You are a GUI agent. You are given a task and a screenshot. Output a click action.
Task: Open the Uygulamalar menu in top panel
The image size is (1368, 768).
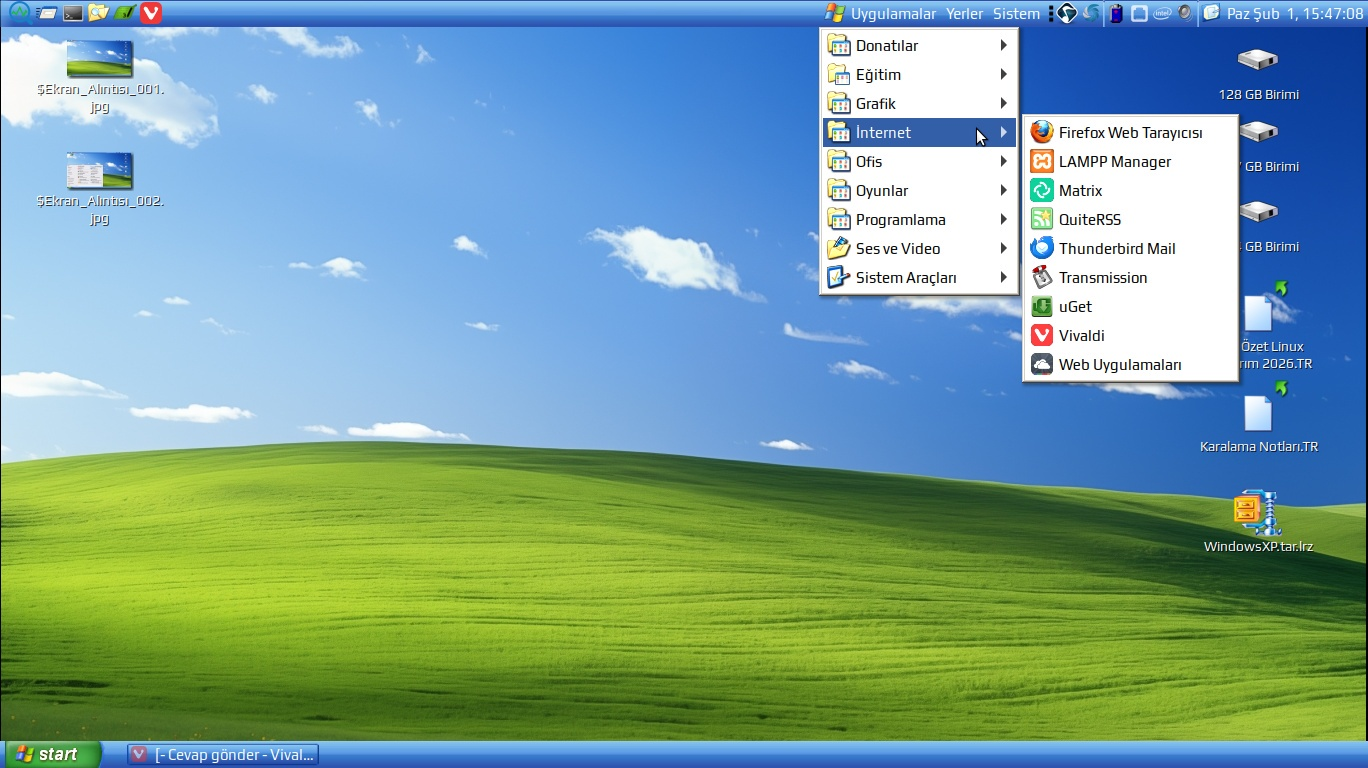881,13
